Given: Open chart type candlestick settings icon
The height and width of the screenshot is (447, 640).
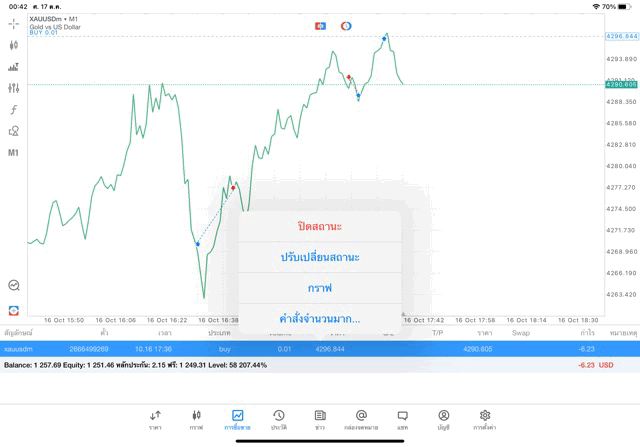Looking at the screenshot, I should (14, 45).
